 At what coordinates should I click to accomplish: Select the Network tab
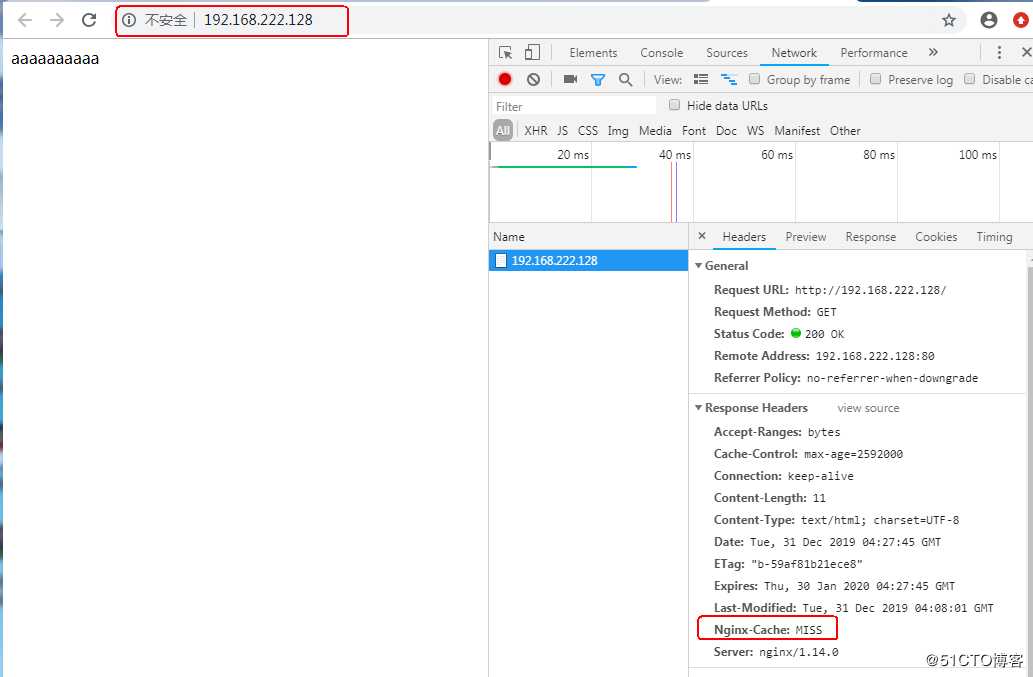point(794,53)
